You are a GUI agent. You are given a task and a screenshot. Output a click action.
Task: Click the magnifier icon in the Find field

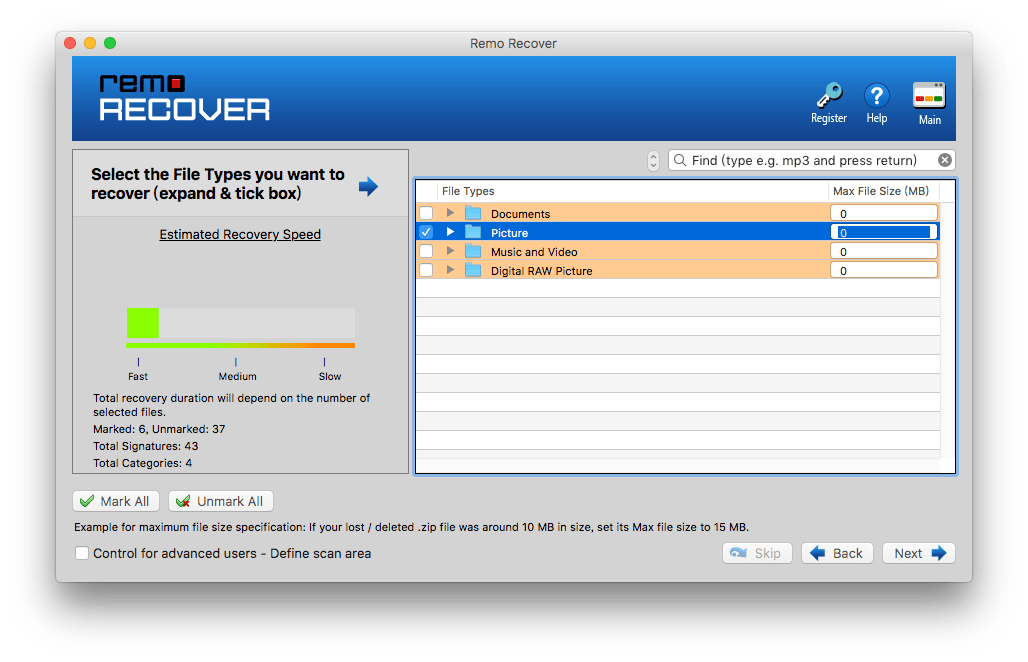(680, 161)
